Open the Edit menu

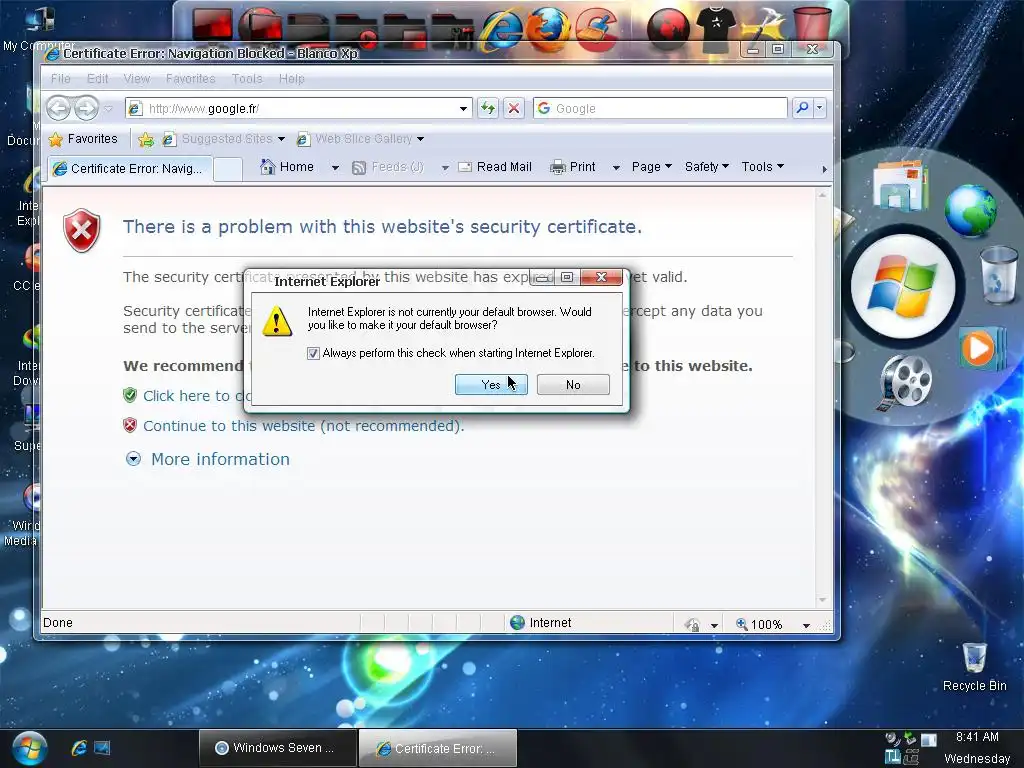point(97,78)
